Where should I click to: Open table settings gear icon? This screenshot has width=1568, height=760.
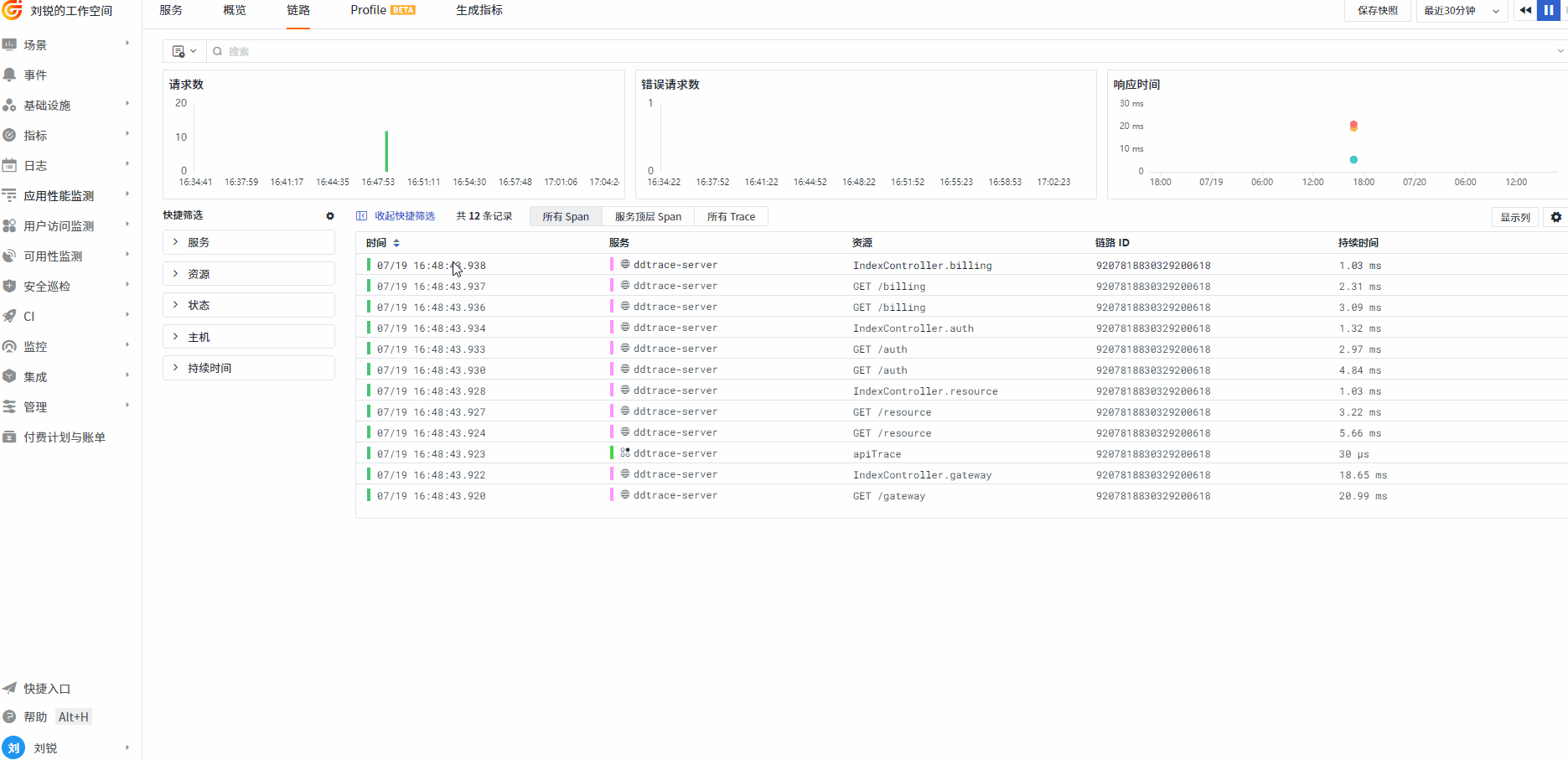[1556, 217]
